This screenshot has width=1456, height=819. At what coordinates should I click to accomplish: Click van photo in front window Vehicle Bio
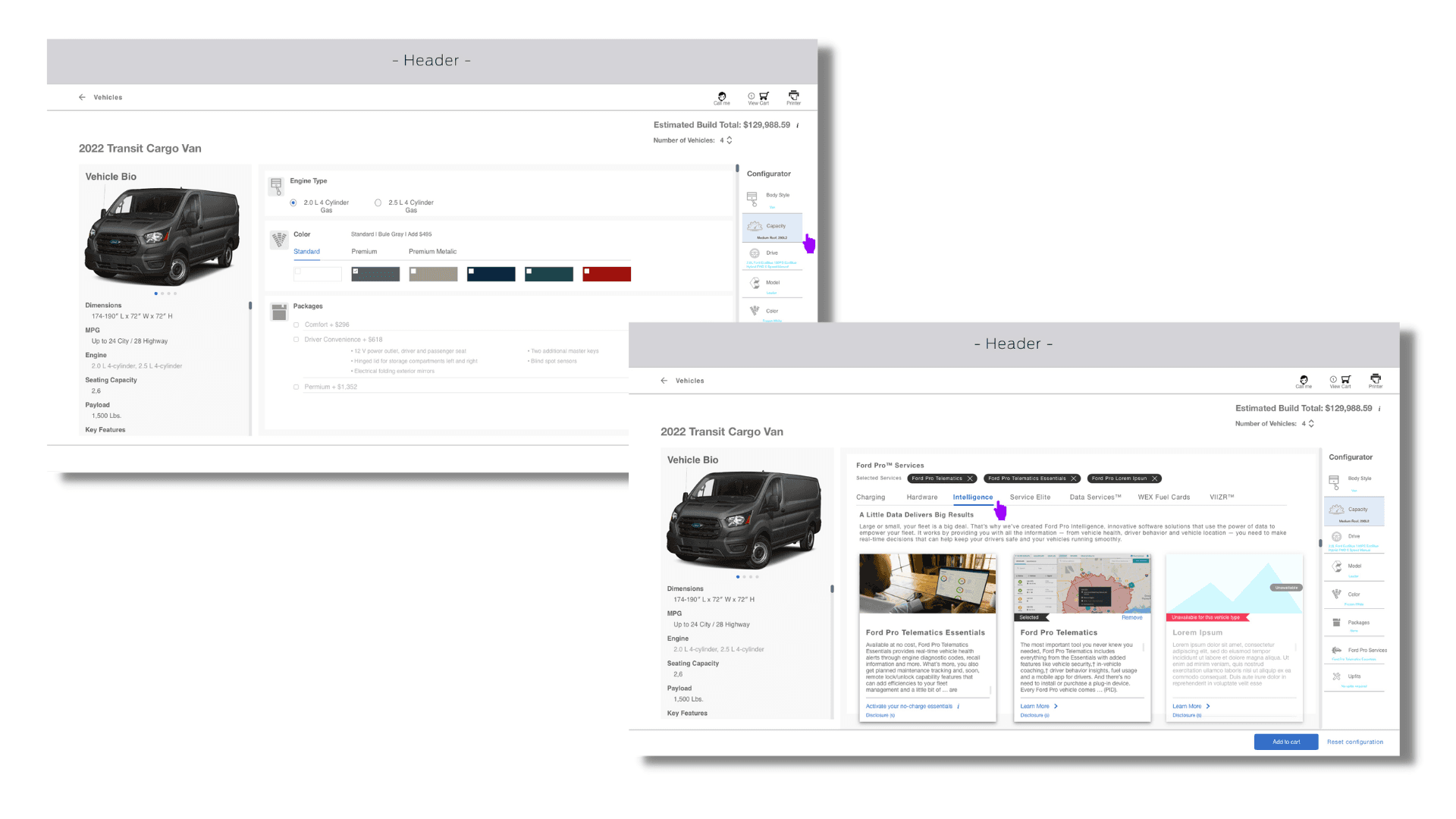[x=744, y=519]
